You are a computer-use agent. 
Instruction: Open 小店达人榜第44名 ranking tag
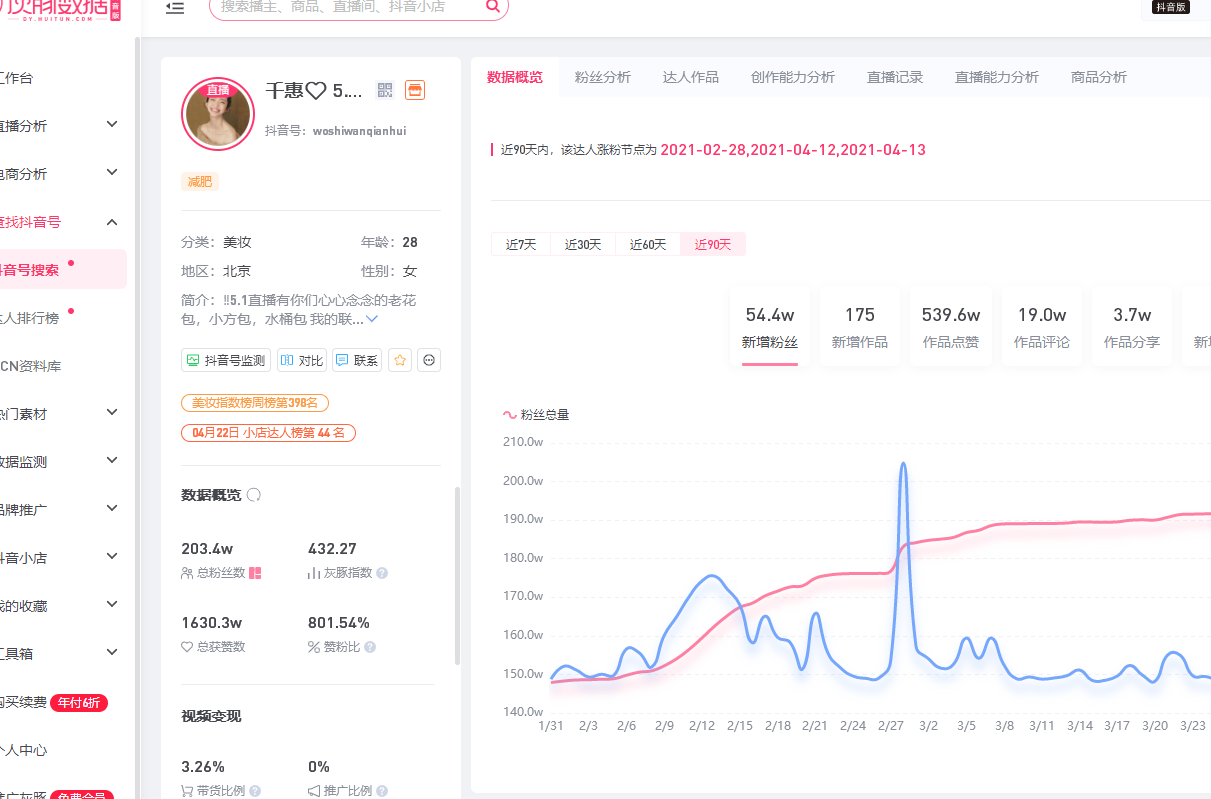tap(268, 433)
